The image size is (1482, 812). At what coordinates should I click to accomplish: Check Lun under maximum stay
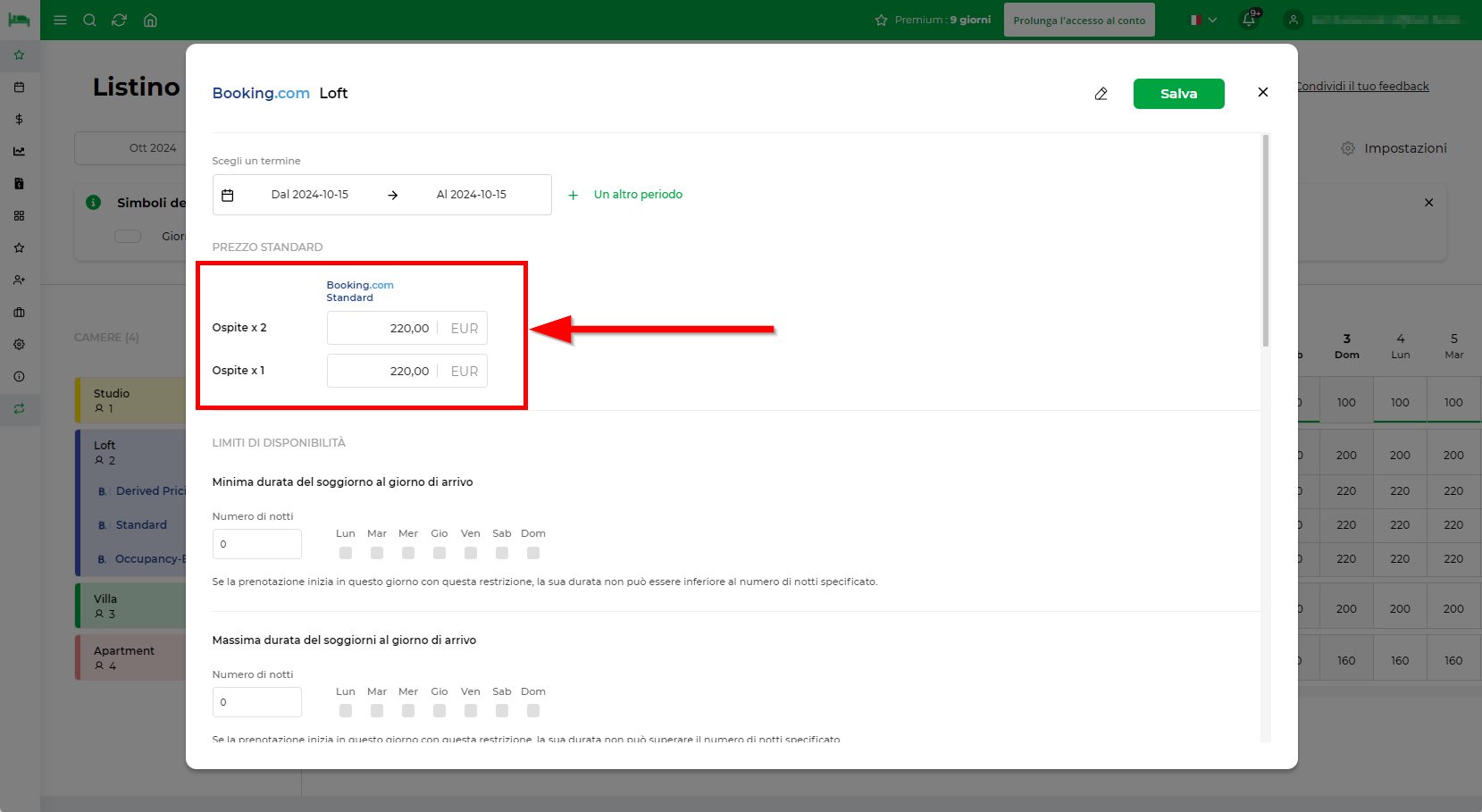(x=346, y=711)
